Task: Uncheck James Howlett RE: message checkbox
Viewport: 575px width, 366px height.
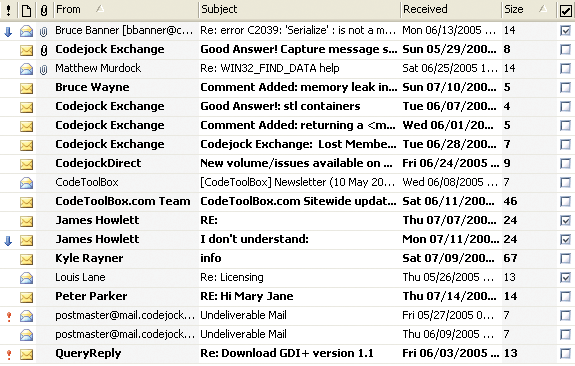Action: click(566, 220)
